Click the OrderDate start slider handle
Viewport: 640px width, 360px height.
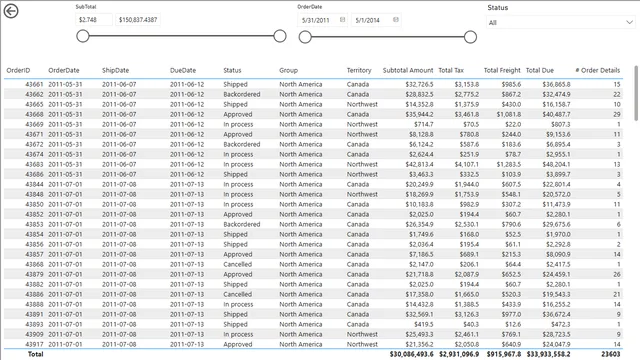[x=305, y=37]
